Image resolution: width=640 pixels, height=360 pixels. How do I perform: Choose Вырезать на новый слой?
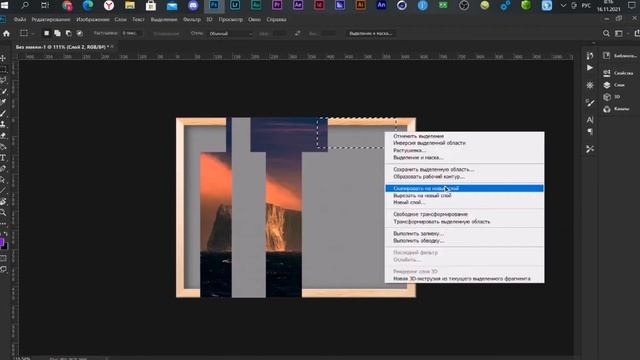point(464,196)
